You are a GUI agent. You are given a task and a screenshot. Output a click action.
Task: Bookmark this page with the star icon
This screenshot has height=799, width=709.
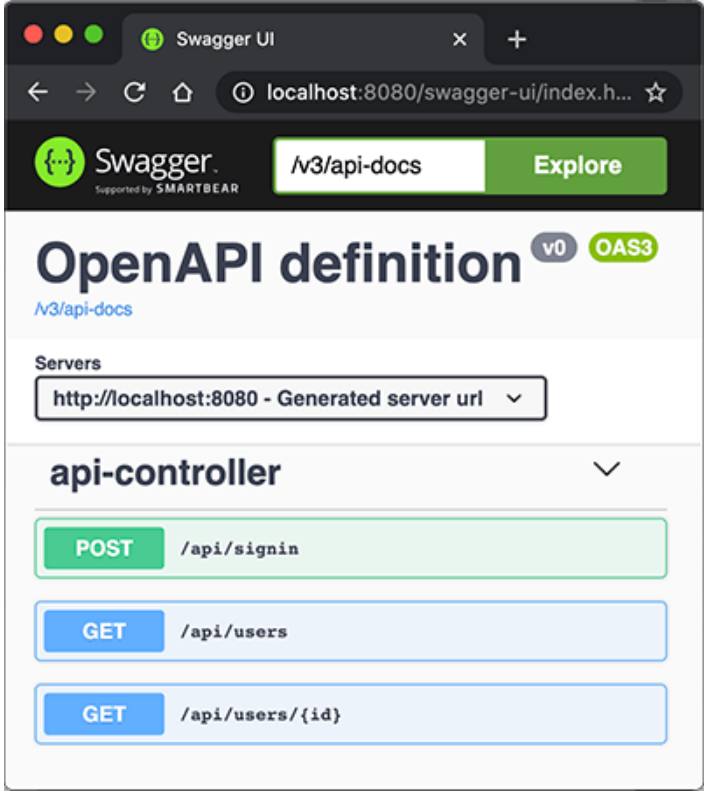655,93
